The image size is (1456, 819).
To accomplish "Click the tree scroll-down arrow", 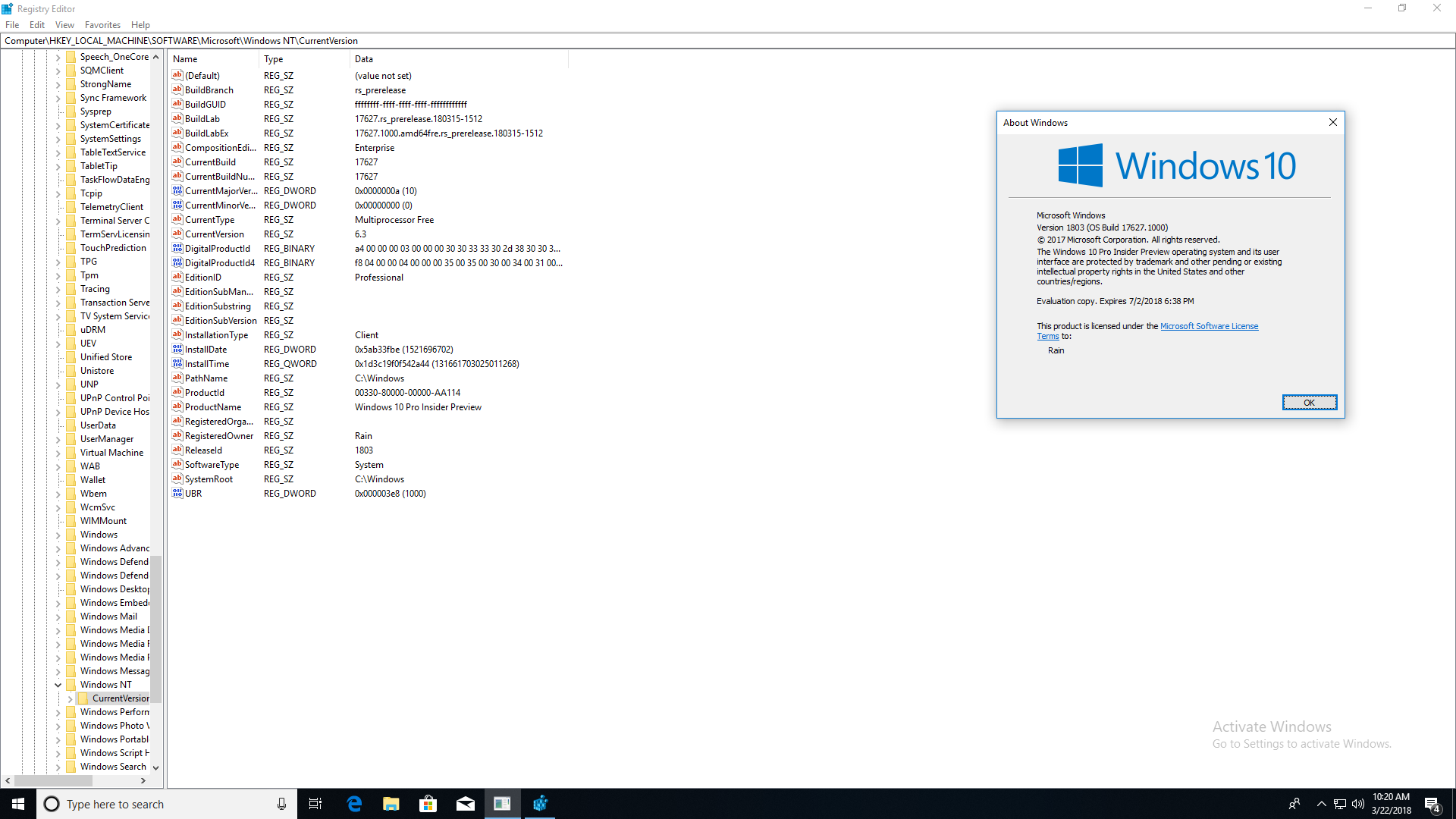I will coord(156,767).
